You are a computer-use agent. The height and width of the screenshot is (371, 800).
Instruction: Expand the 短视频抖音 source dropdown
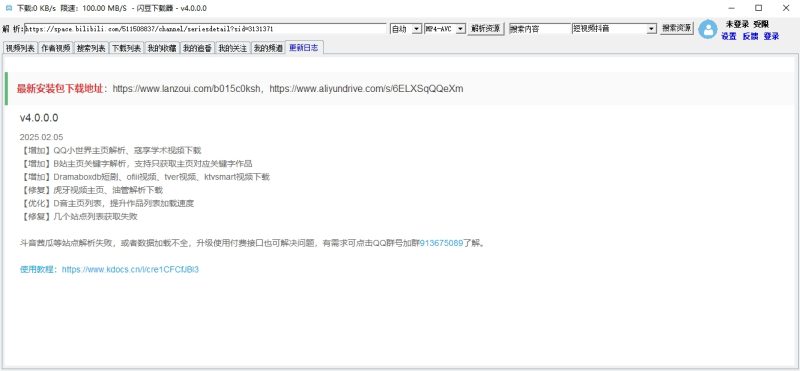(651, 29)
